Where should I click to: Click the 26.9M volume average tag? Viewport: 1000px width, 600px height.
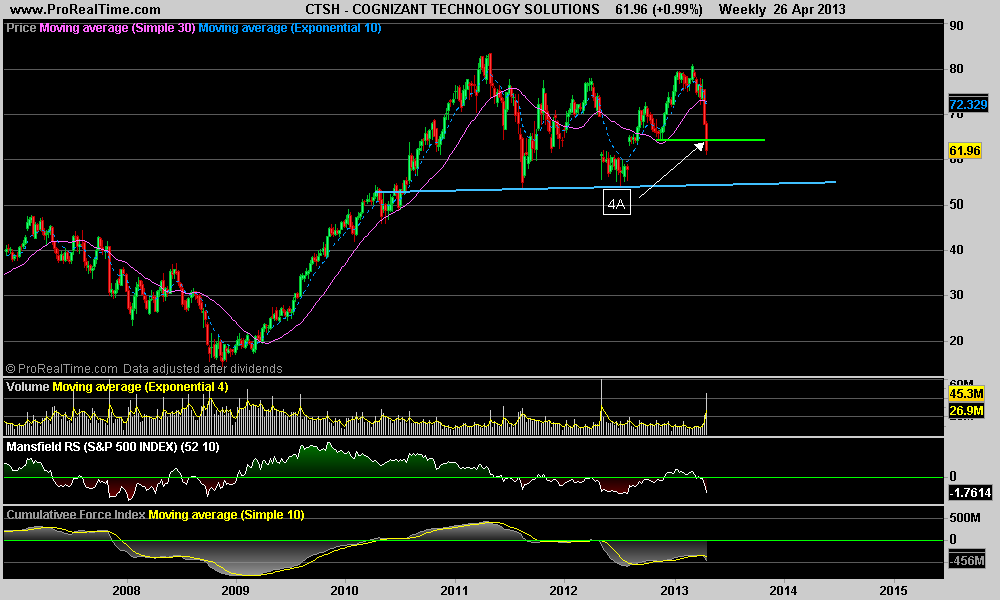(966, 411)
